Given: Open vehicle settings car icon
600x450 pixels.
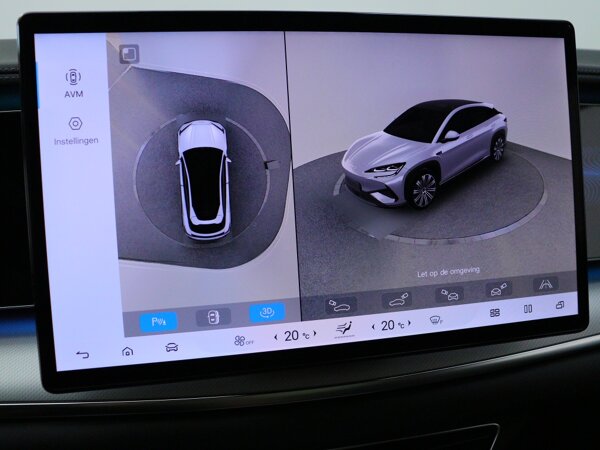Looking at the screenshot, I should [x=171, y=347].
